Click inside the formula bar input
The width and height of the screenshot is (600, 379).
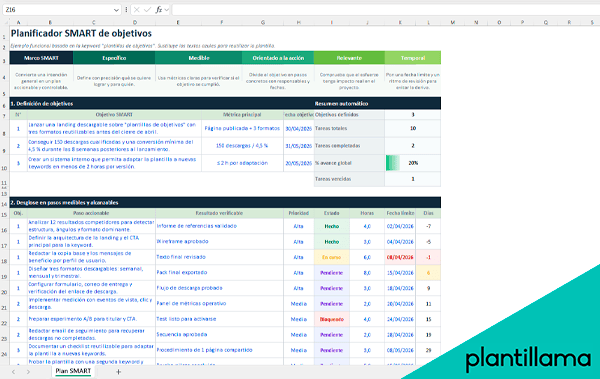[386, 10]
